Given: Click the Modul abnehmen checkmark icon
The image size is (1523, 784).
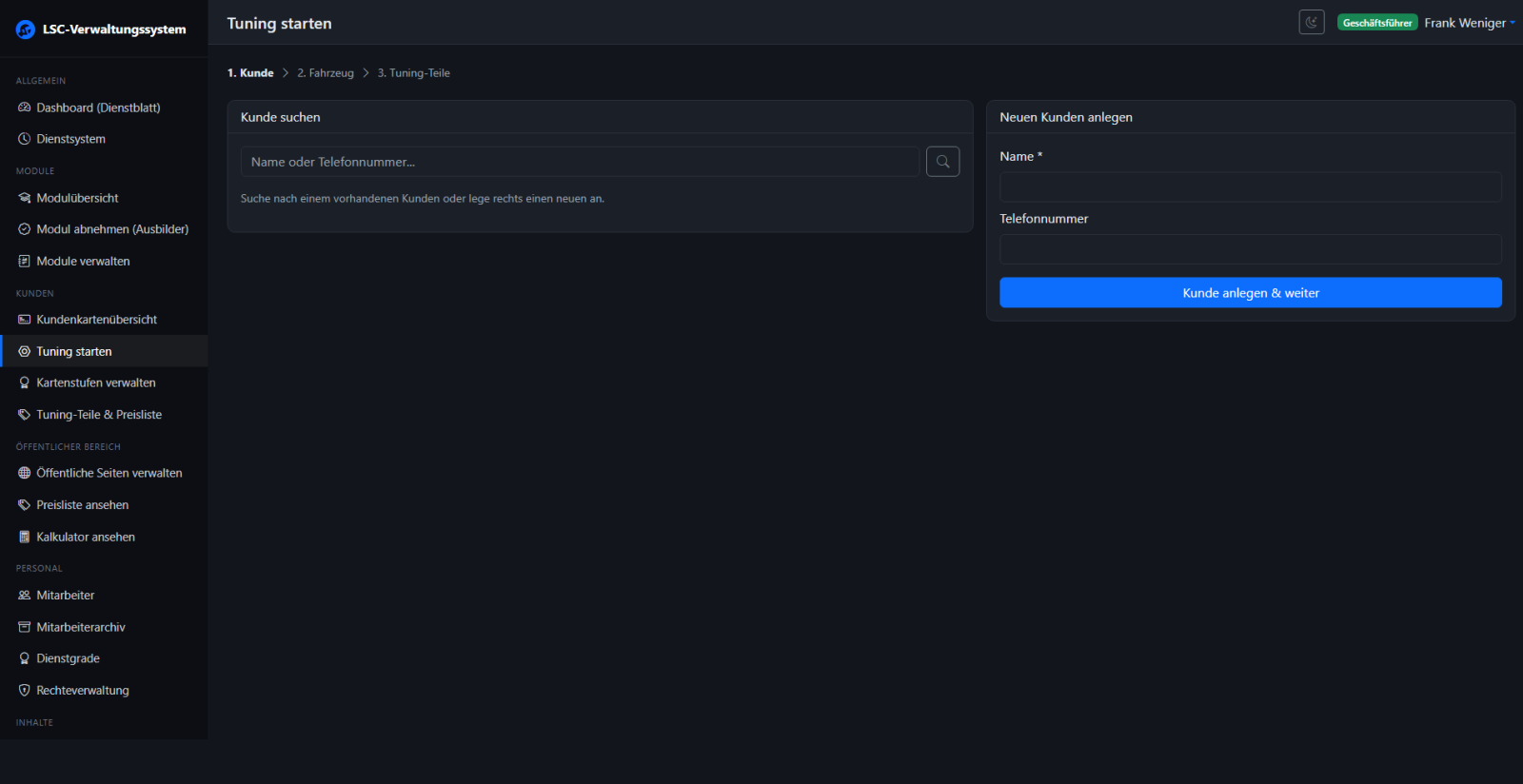Looking at the screenshot, I should tap(25, 229).
